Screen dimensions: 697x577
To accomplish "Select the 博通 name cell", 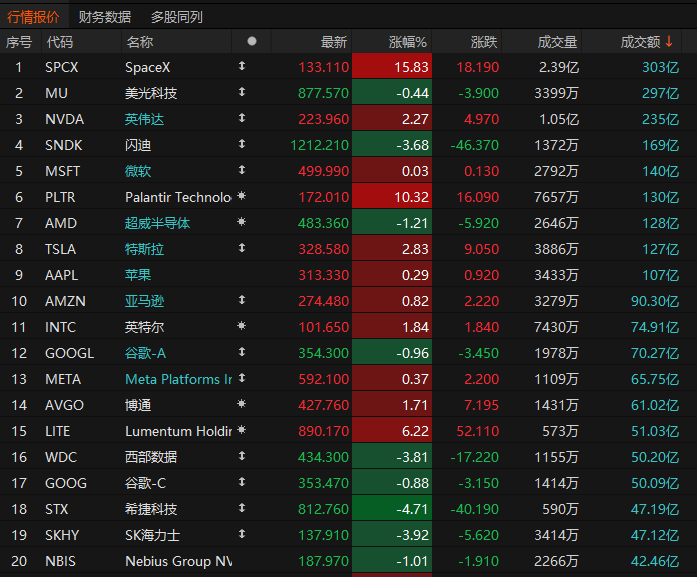I will pos(138,405).
